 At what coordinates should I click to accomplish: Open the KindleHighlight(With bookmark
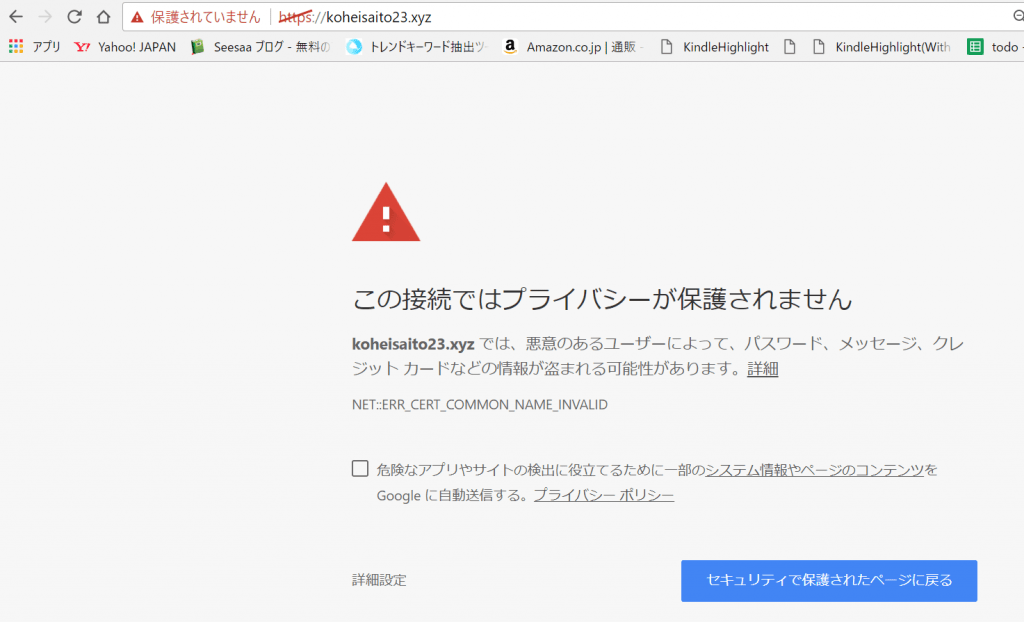882,46
